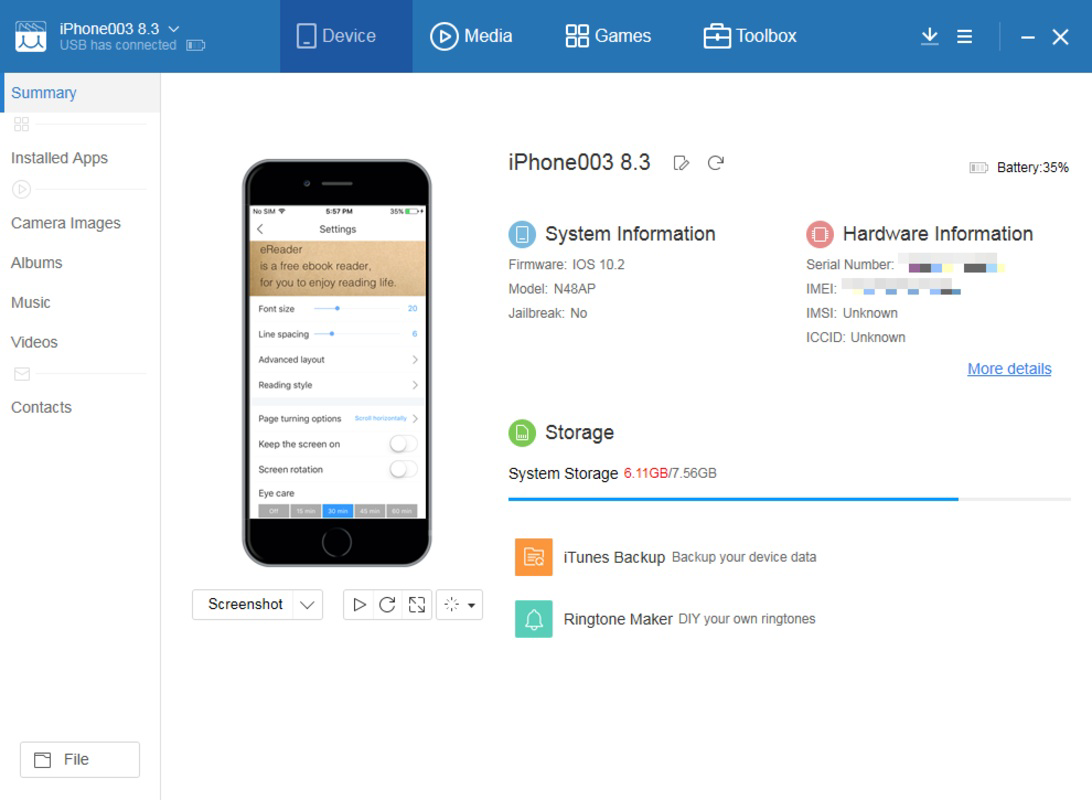Click the System Storage progress bar
Image resolution: width=1092 pixels, height=800 pixels.
tap(789, 499)
